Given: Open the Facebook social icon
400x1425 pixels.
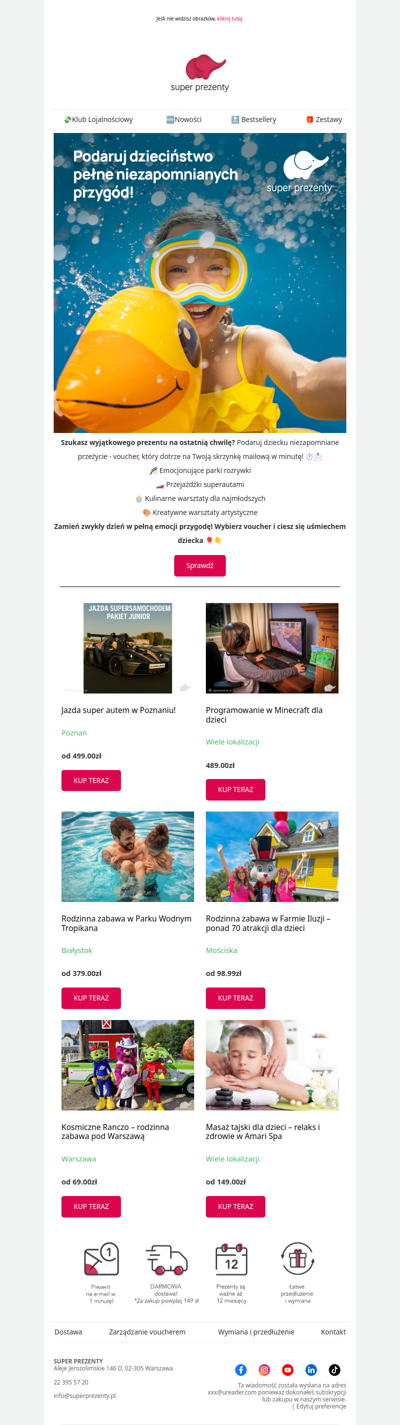Looking at the screenshot, I should click(241, 1370).
